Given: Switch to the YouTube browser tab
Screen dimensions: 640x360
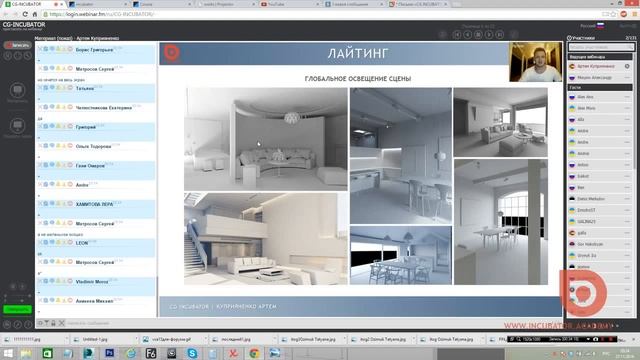Looking at the screenshot, I should (289, 4).
